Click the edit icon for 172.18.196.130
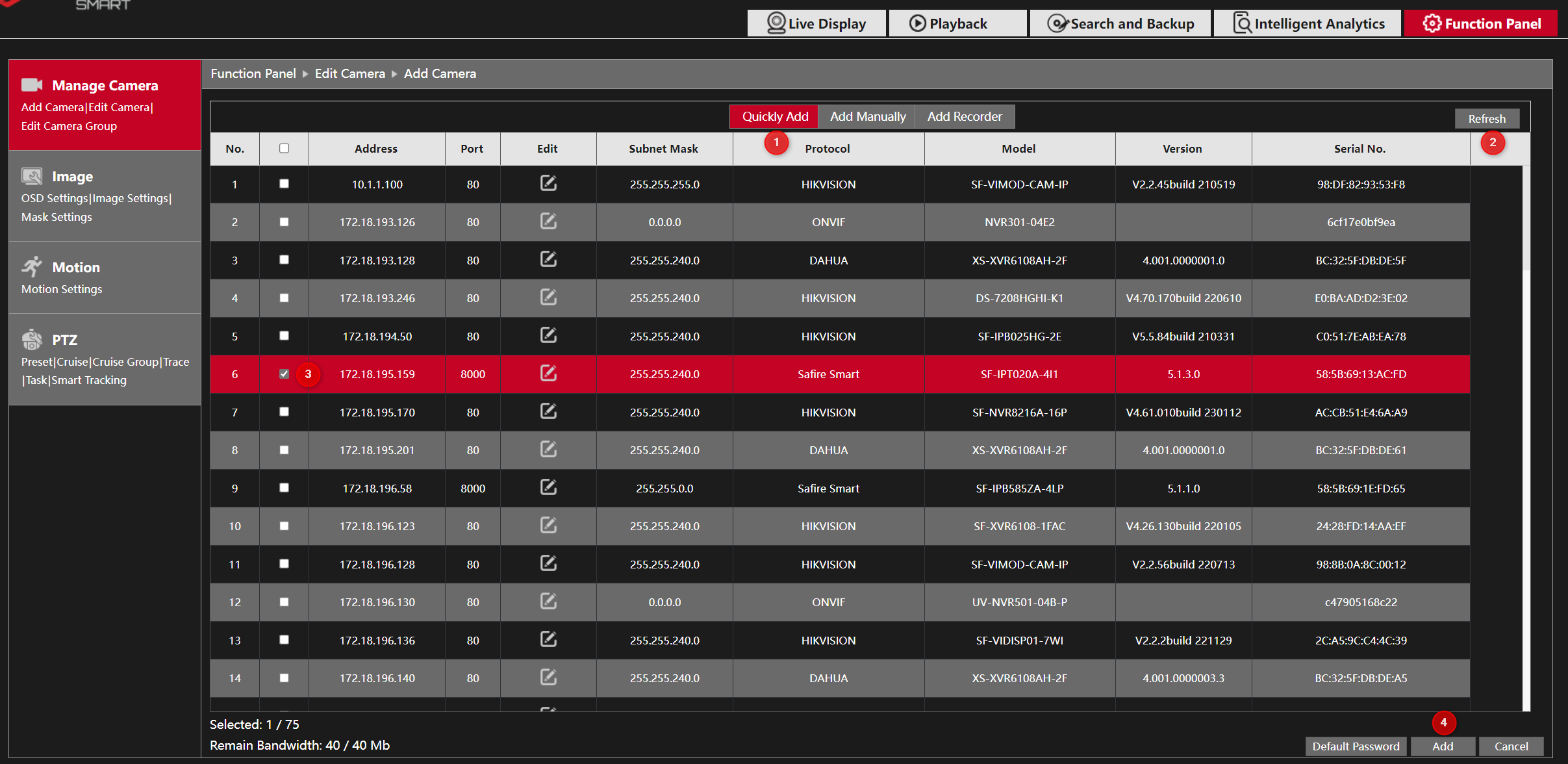 (x=548, y=602)
